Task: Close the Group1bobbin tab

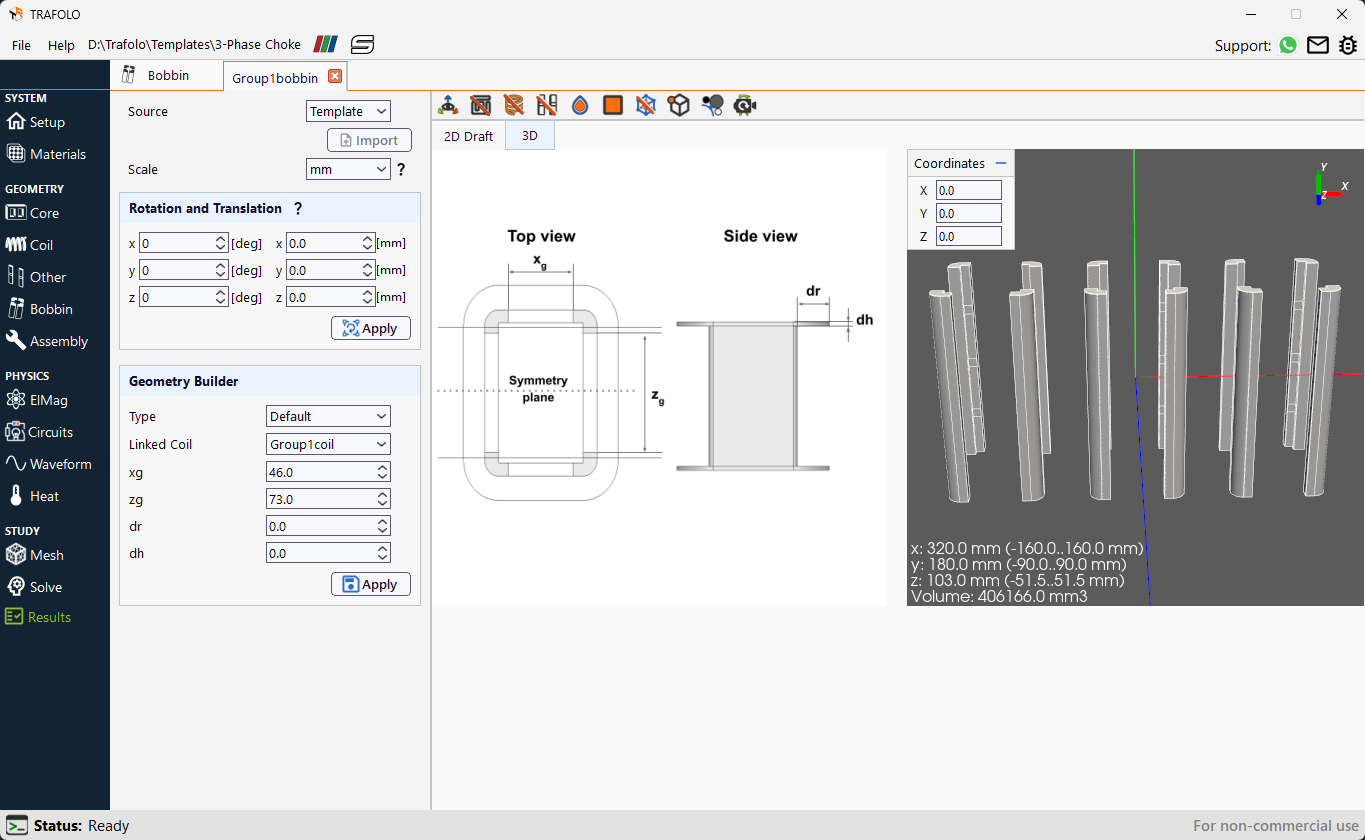Action: 335,76
